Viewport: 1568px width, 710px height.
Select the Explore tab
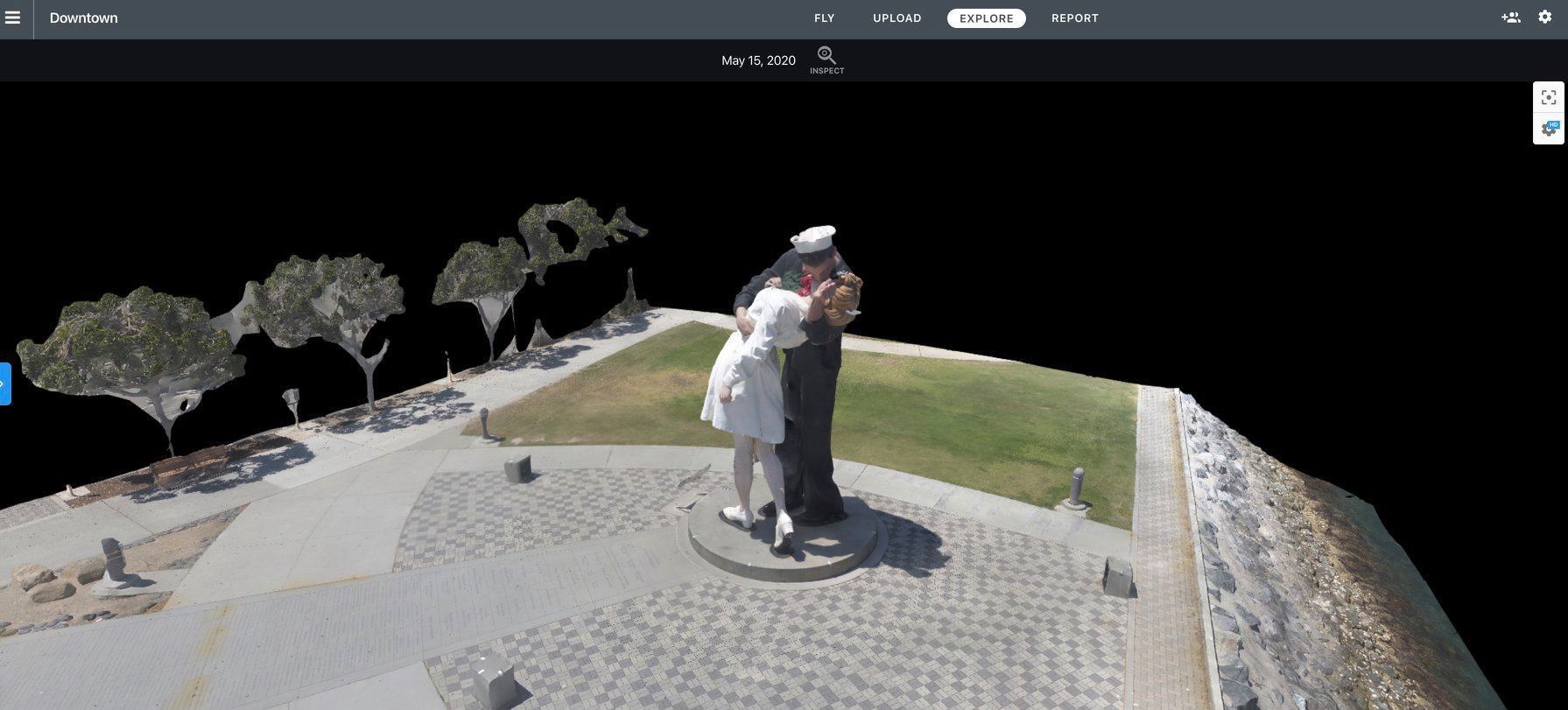(986, 18)
